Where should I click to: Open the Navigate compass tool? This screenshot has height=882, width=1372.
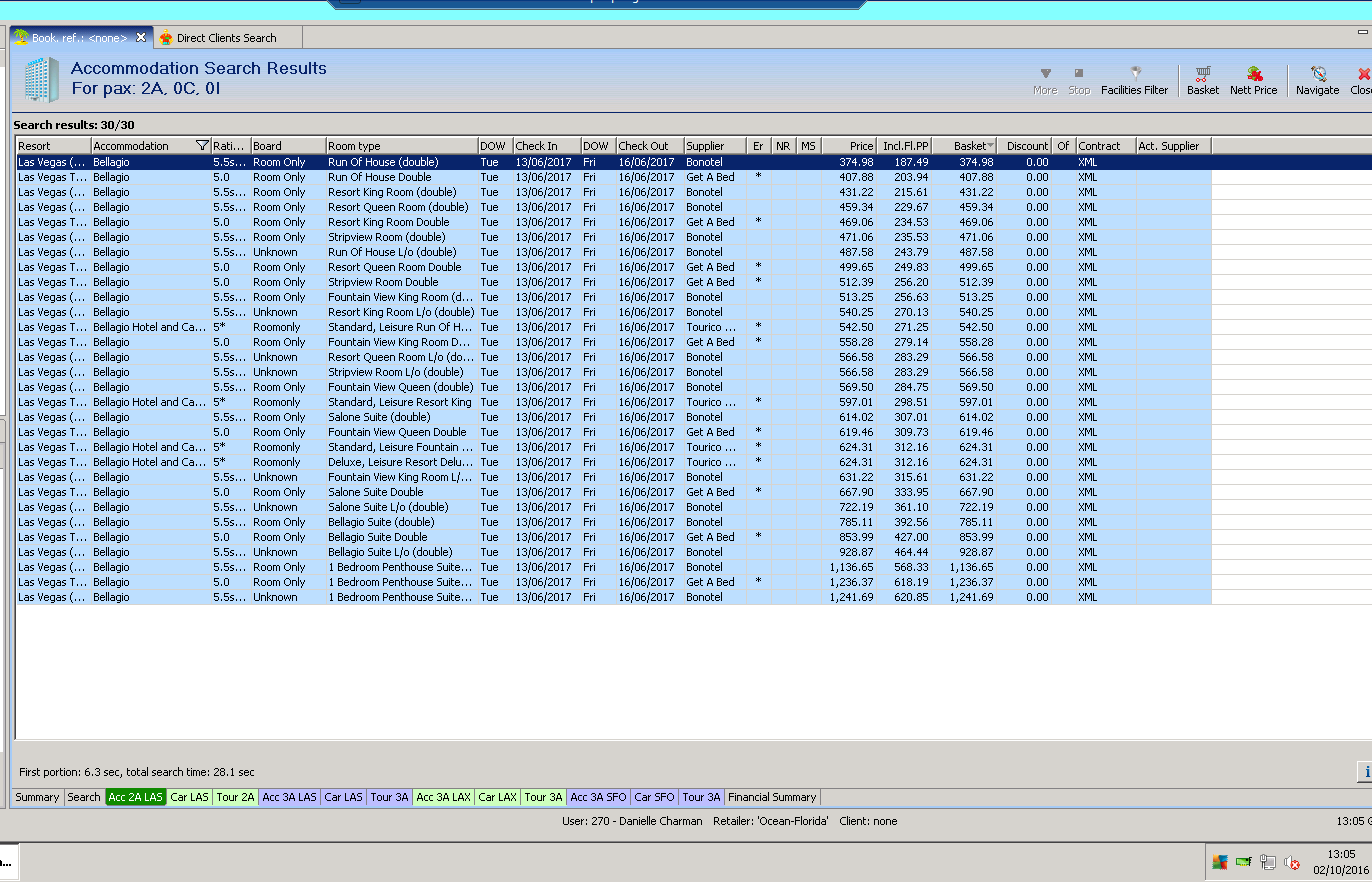pos(1317,81)
